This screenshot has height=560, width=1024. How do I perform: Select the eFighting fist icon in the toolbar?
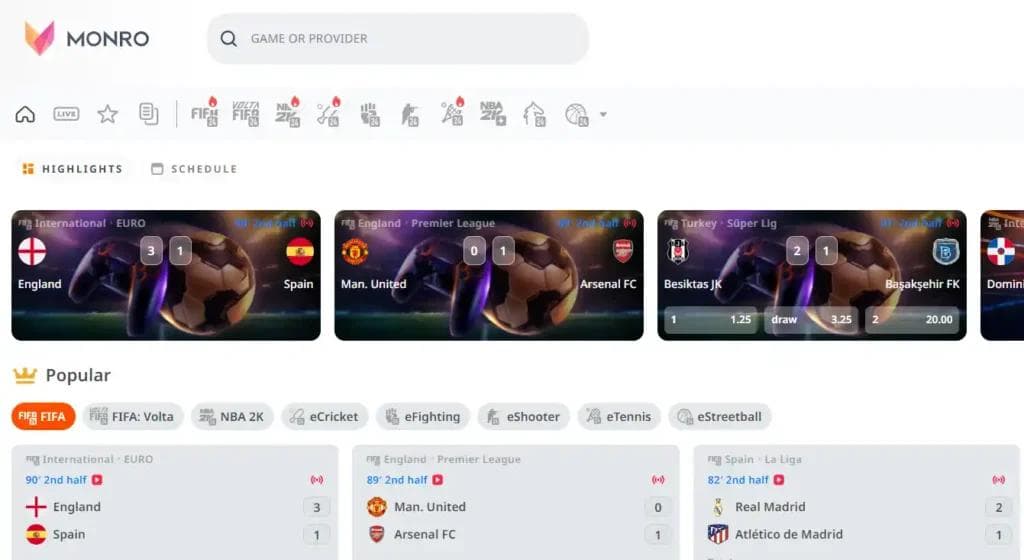point(370,114)
